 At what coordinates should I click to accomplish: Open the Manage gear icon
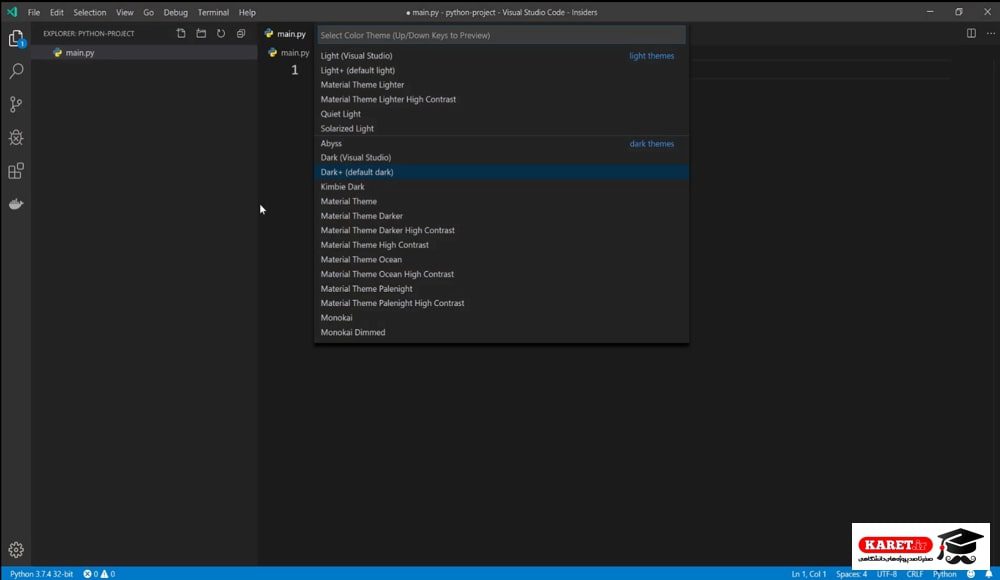[16, 549]
